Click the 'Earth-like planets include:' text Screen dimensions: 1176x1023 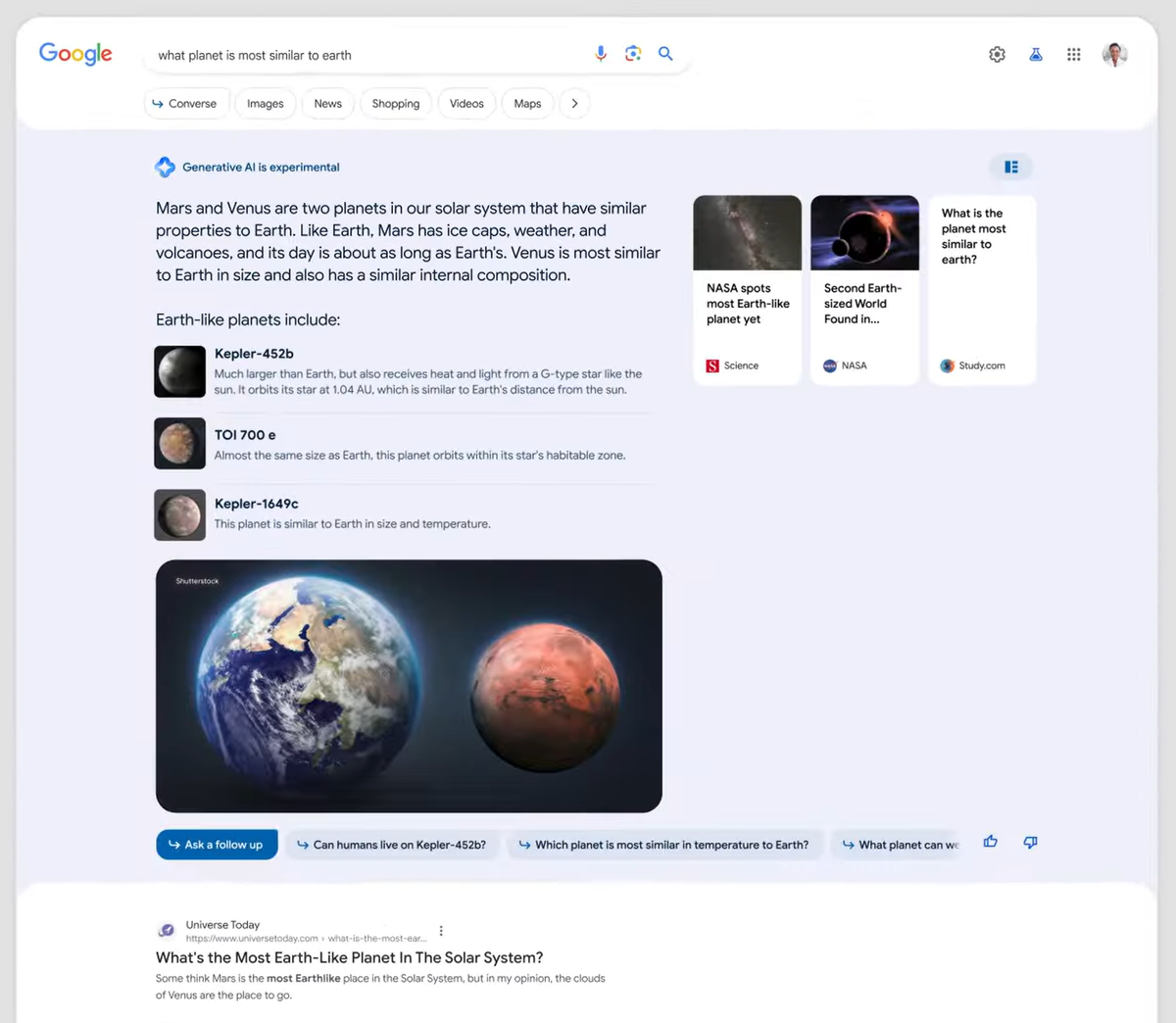(x=248, y=319)
